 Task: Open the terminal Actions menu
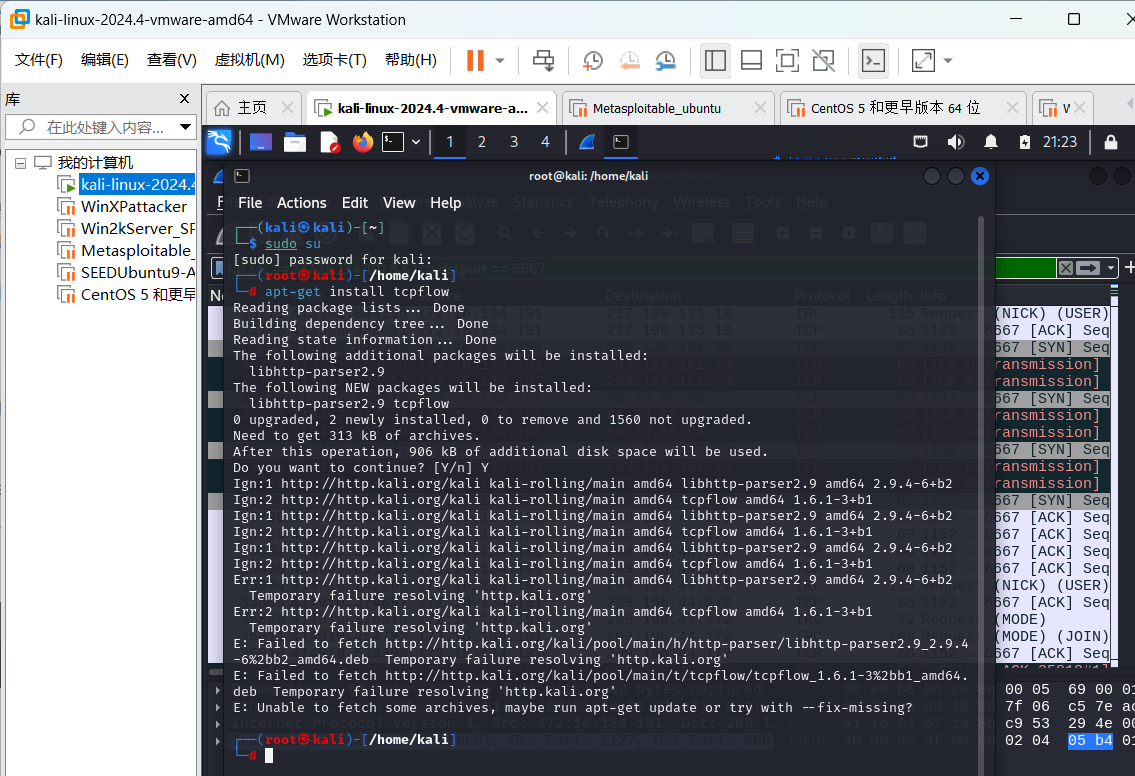(x=301, y=203)
